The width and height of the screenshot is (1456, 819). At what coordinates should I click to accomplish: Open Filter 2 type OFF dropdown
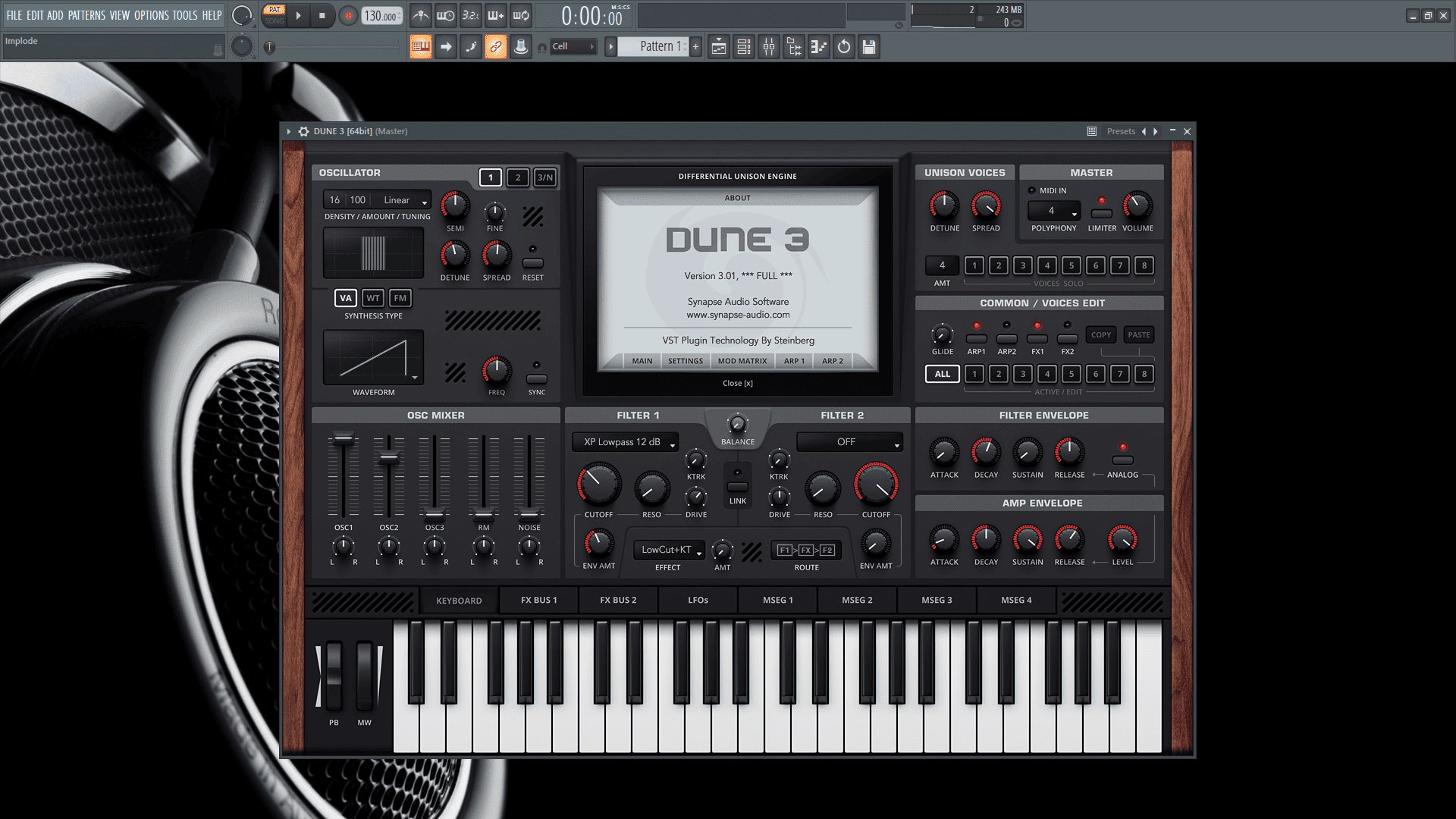pos(849,442)
